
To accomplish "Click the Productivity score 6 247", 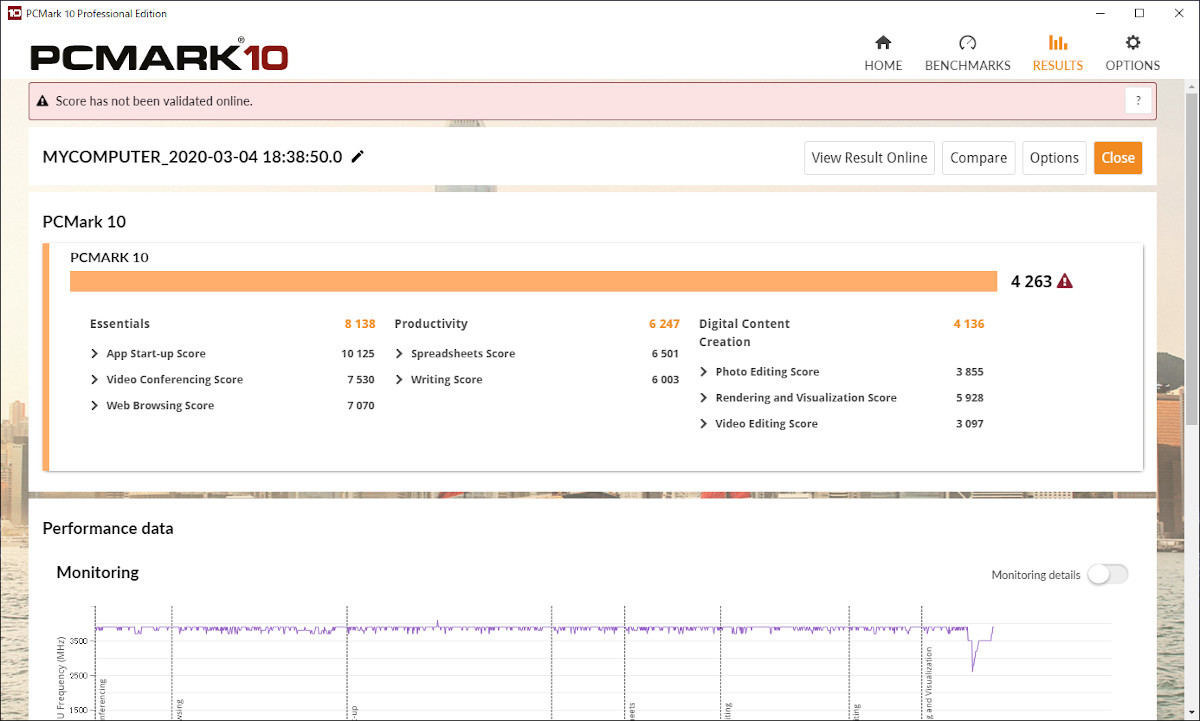I will [664, 324].
